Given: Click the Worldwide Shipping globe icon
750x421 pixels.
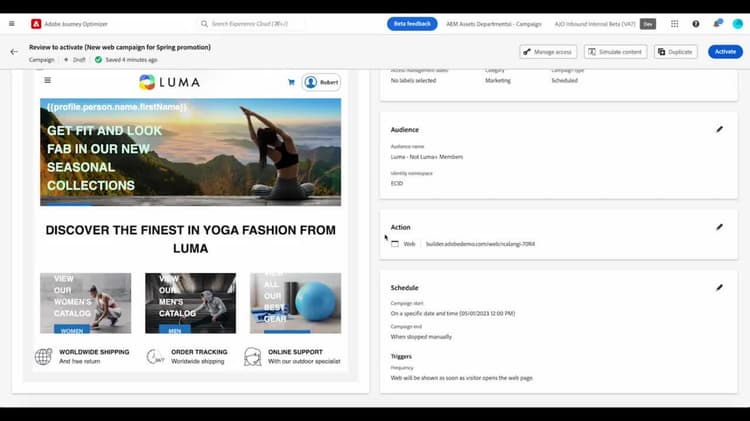Looking at the screenshot, I should tap(43, 356).
